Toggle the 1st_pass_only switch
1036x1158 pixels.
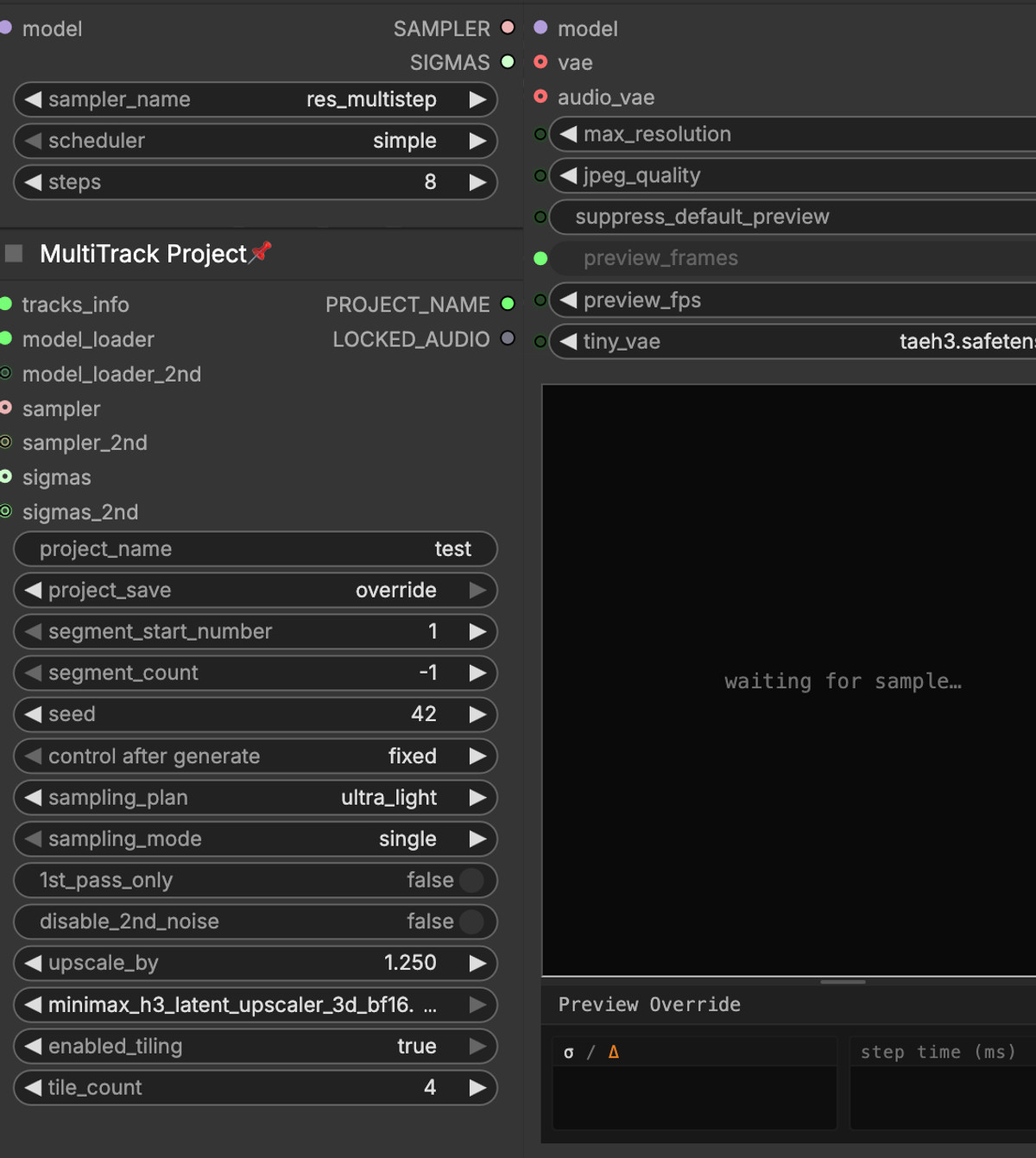pyautogui.click(x=471, y=880)
